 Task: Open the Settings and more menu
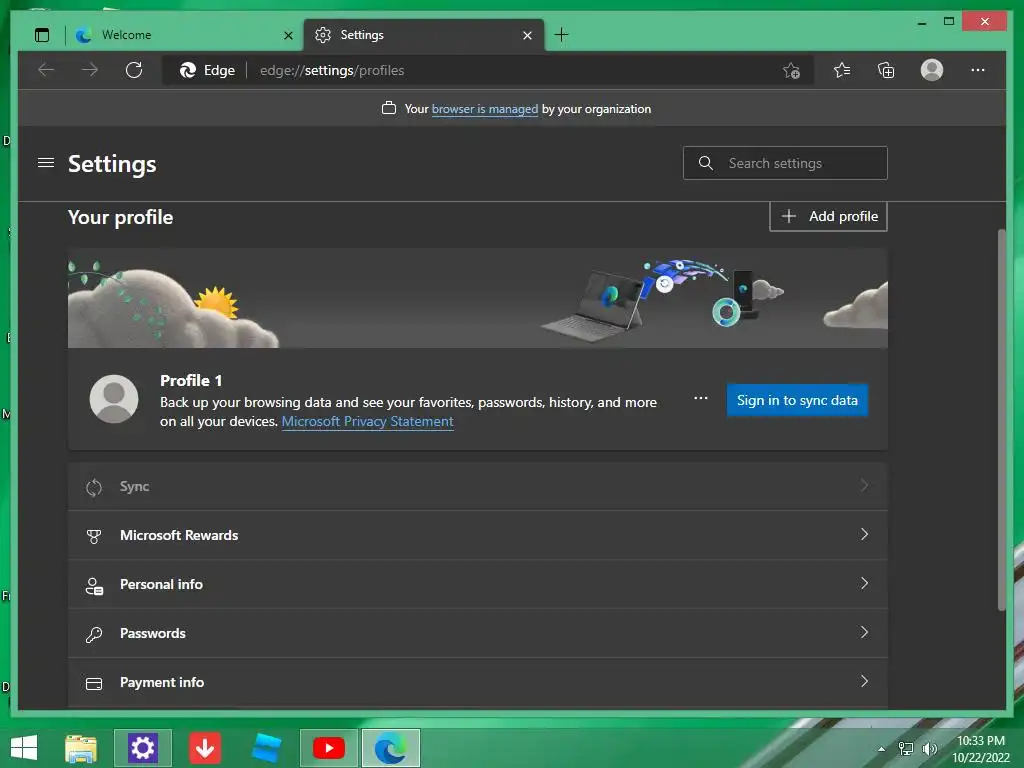[x=978, y=70]
